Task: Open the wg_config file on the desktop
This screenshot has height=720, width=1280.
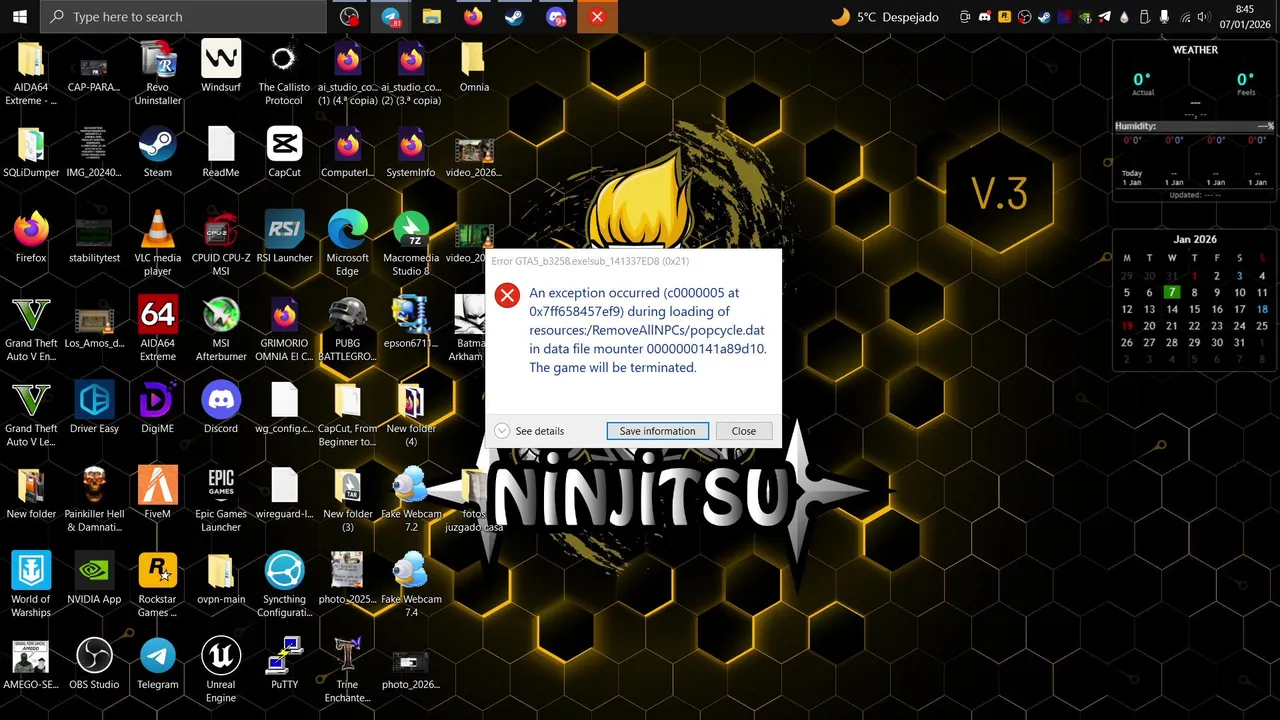Action: [x=284, y=408]
